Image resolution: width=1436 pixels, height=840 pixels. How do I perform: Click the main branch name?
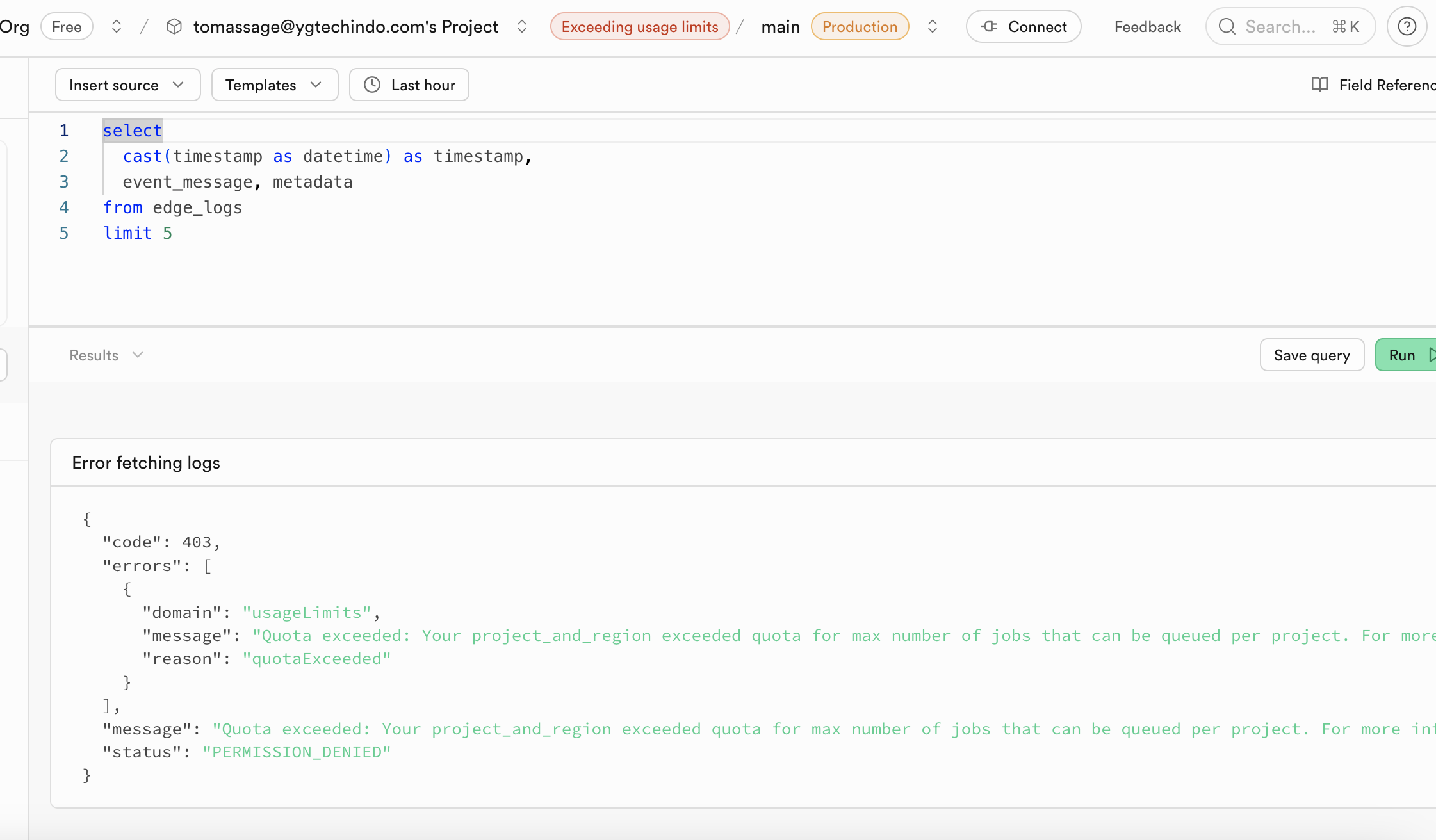click(780, 27)
